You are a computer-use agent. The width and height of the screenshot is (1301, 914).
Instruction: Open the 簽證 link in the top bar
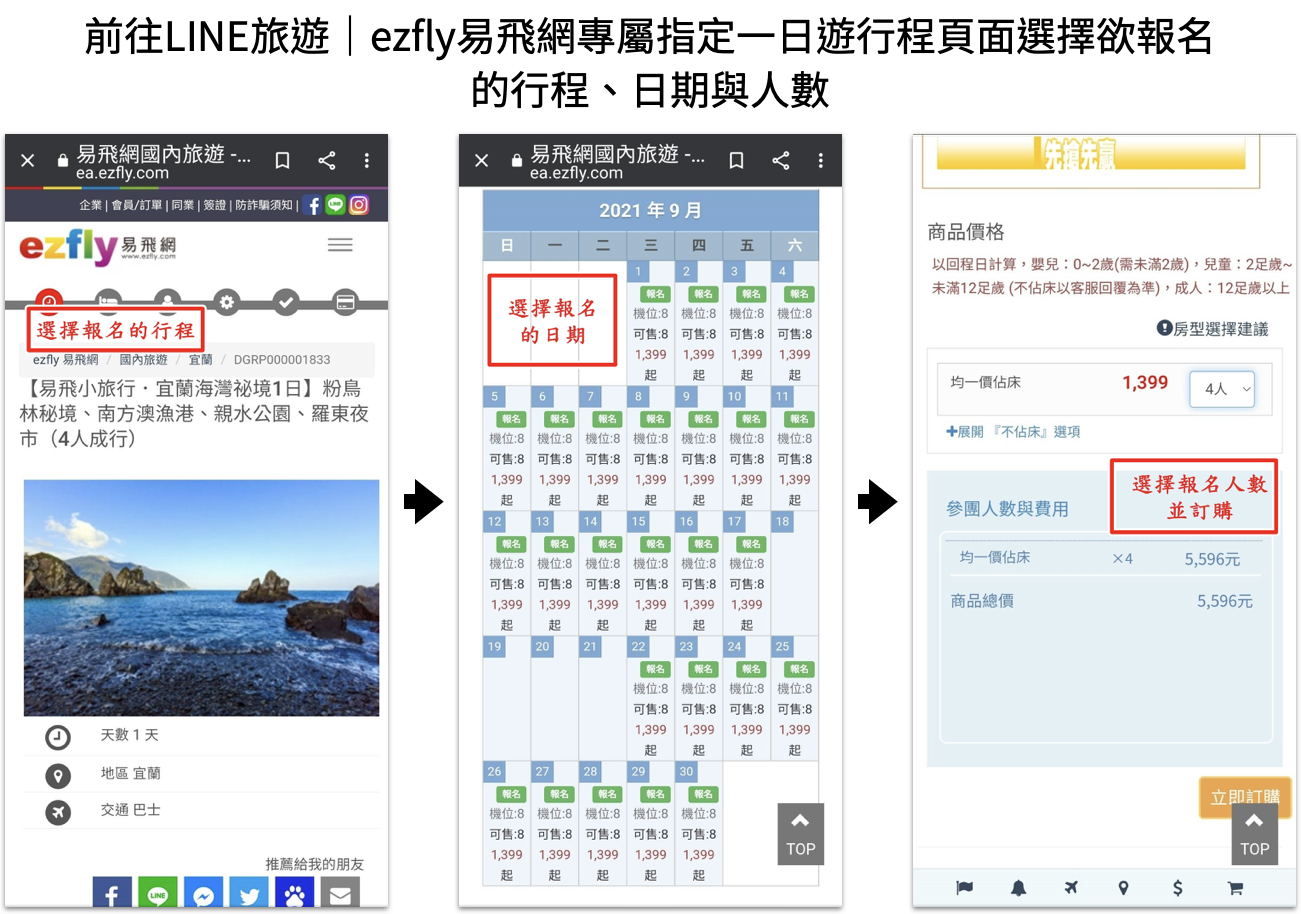(x=214, y=205)
